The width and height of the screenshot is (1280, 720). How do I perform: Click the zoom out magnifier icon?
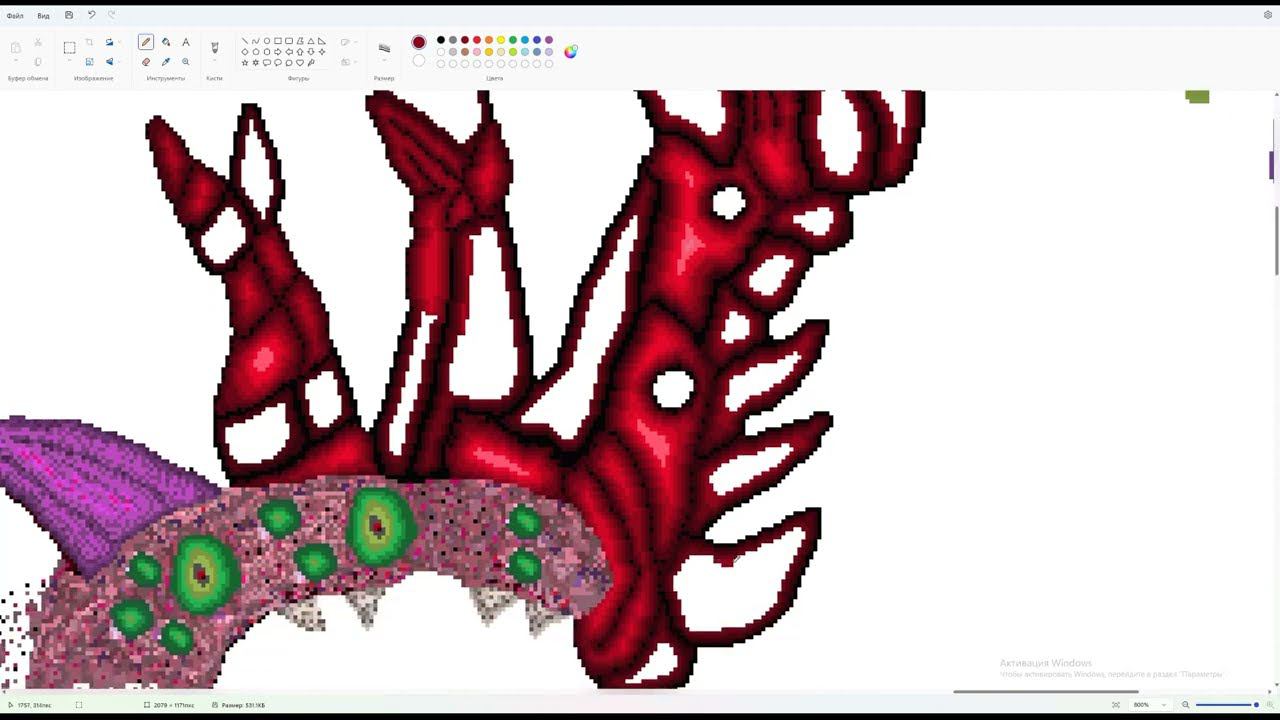(x=1186, y=705)
